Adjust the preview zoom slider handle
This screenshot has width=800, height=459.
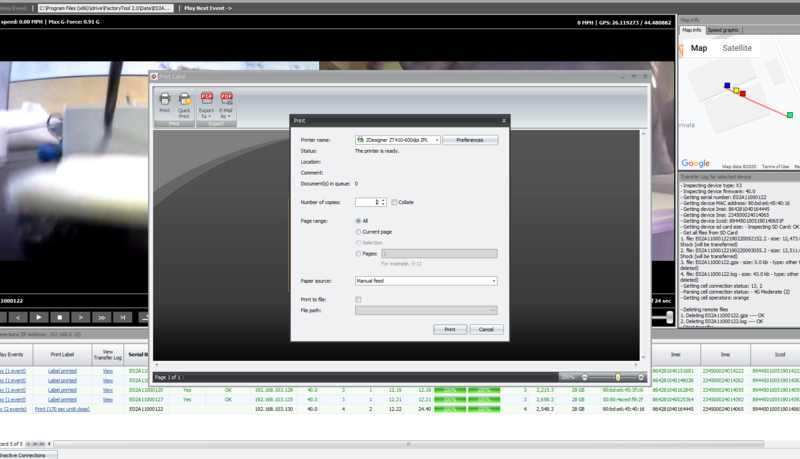(618, 377)
